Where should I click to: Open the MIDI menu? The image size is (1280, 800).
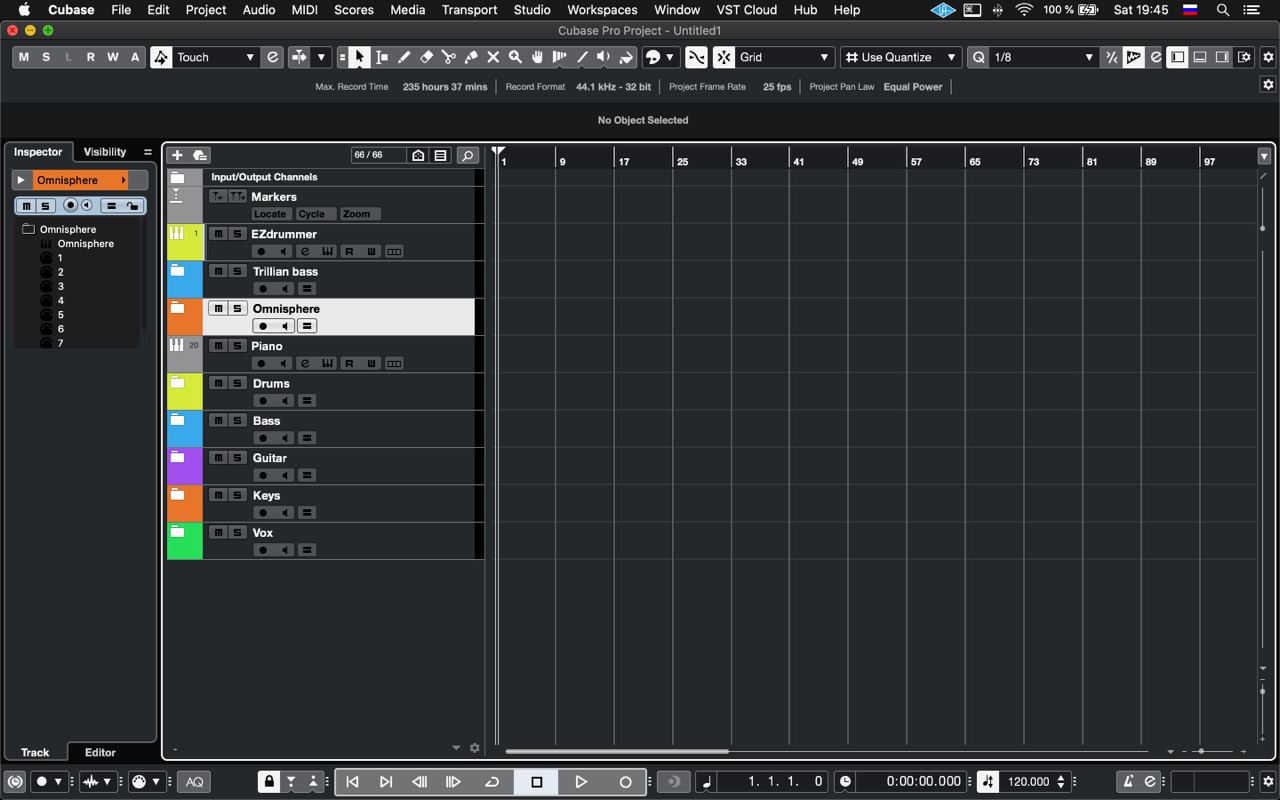pyautogui.click(x=305, y=10)
